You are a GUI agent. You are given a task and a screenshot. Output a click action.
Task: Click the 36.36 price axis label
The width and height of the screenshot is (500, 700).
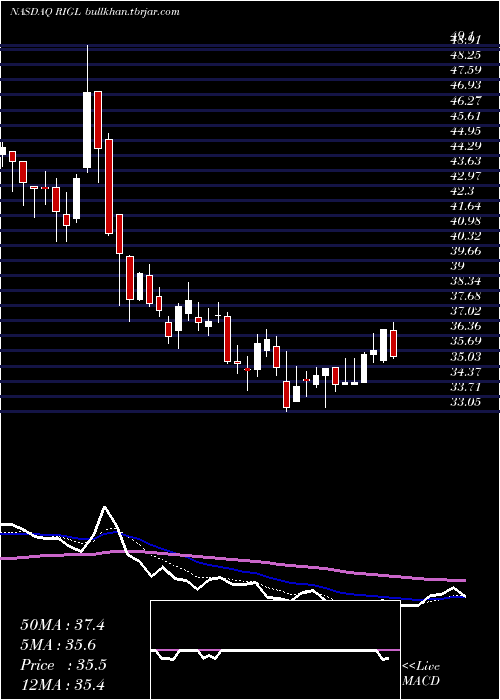pyautogui.click(x=467, y=326)
